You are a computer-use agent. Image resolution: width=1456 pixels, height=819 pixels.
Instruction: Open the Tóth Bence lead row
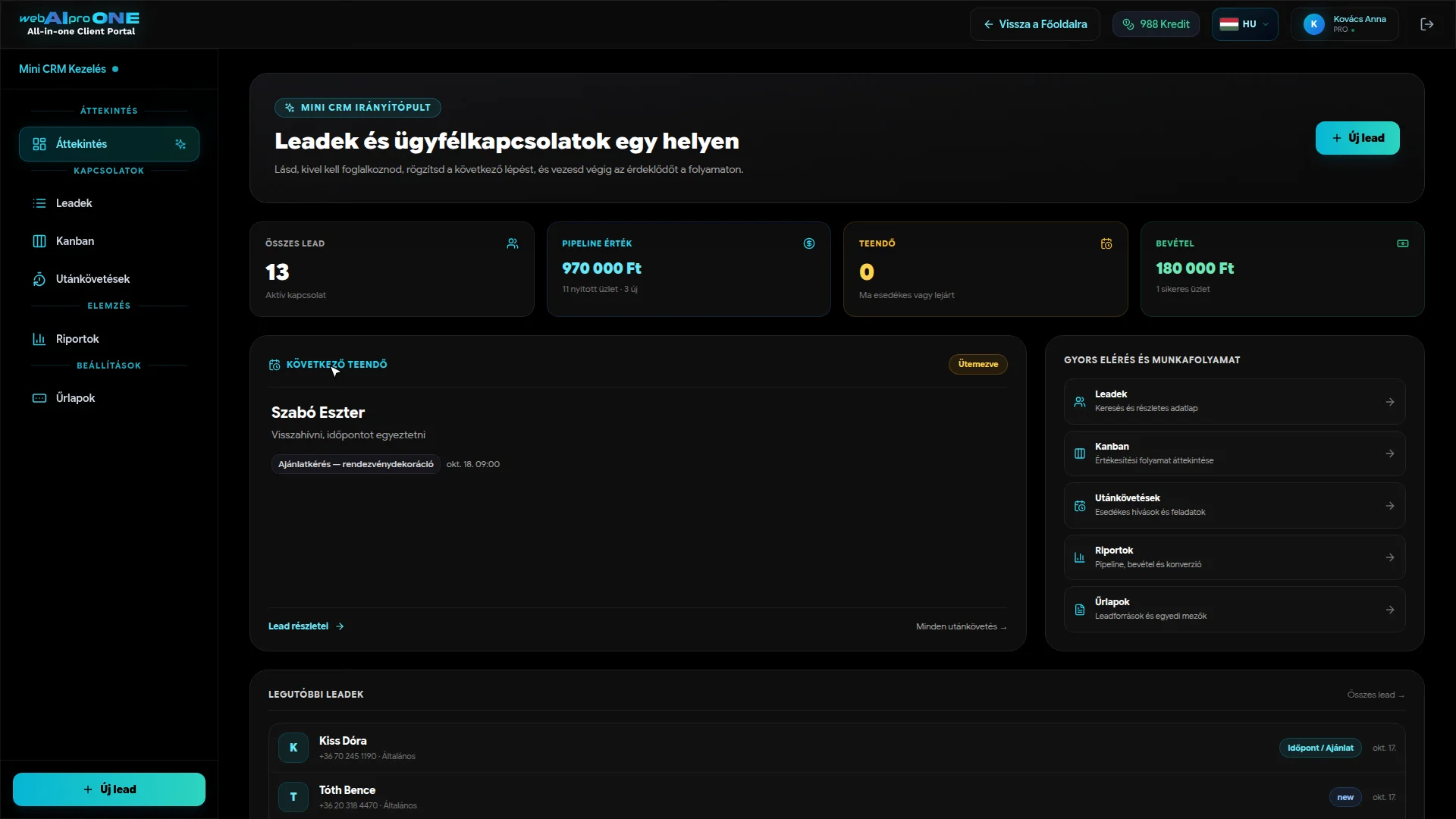836,796
